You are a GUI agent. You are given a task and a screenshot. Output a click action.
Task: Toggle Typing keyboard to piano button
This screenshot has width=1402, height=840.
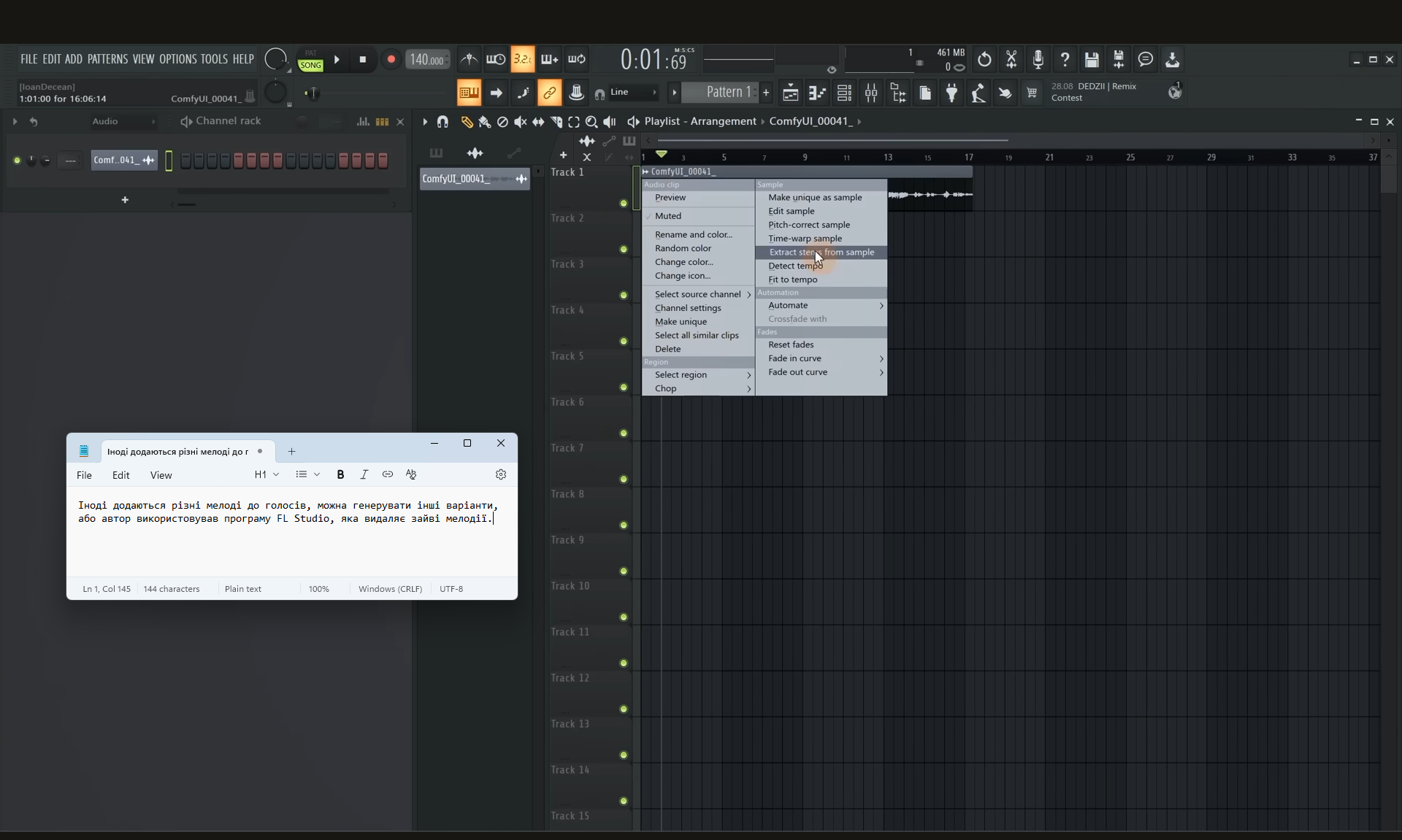click(x=469, y=93)
